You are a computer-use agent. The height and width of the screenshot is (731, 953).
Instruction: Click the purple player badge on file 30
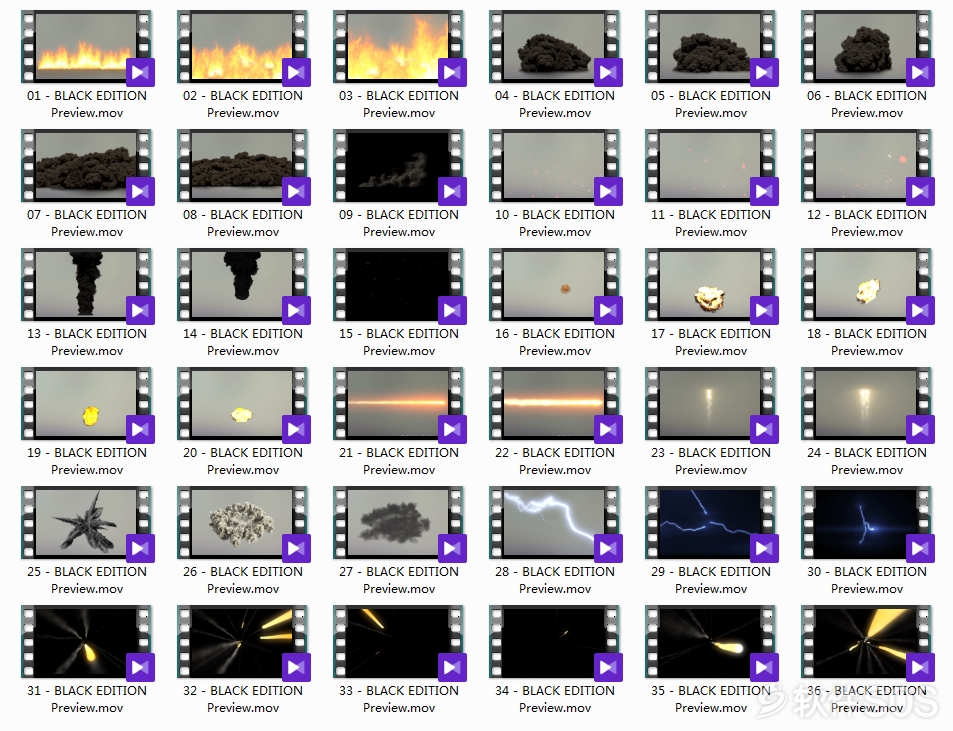click(x=920, y=549)
